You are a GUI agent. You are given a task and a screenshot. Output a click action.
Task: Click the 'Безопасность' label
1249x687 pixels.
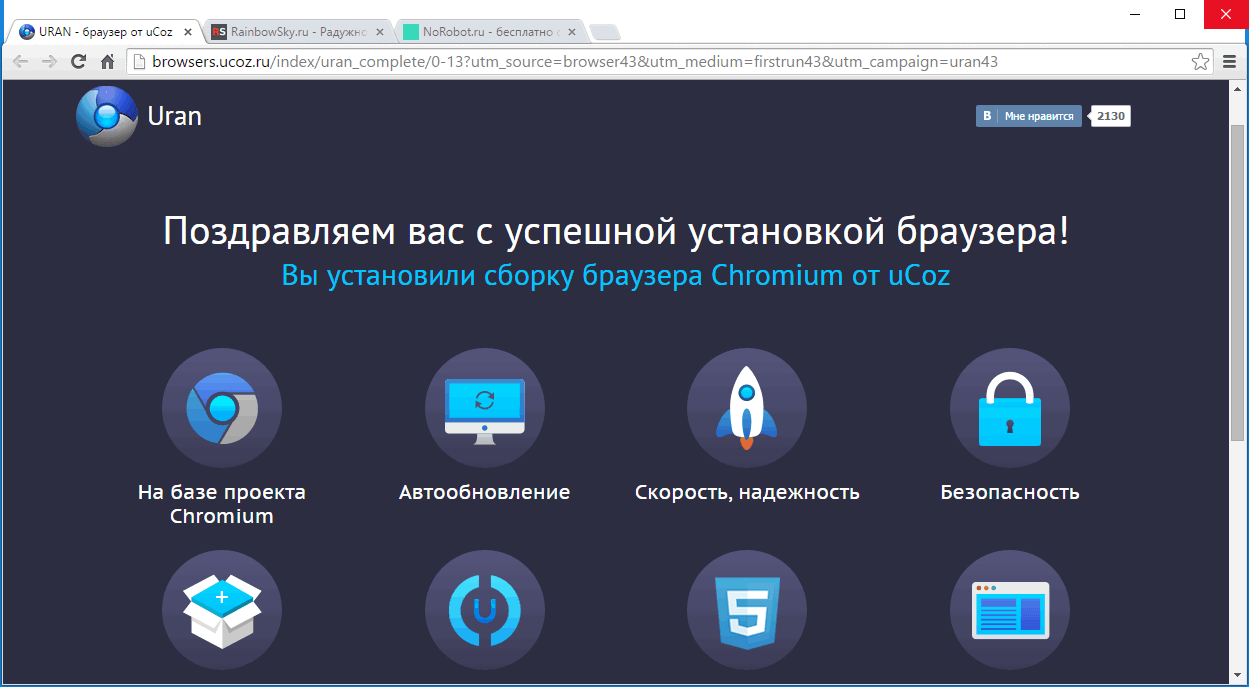pyautogui.click(x=1010, y=492)
